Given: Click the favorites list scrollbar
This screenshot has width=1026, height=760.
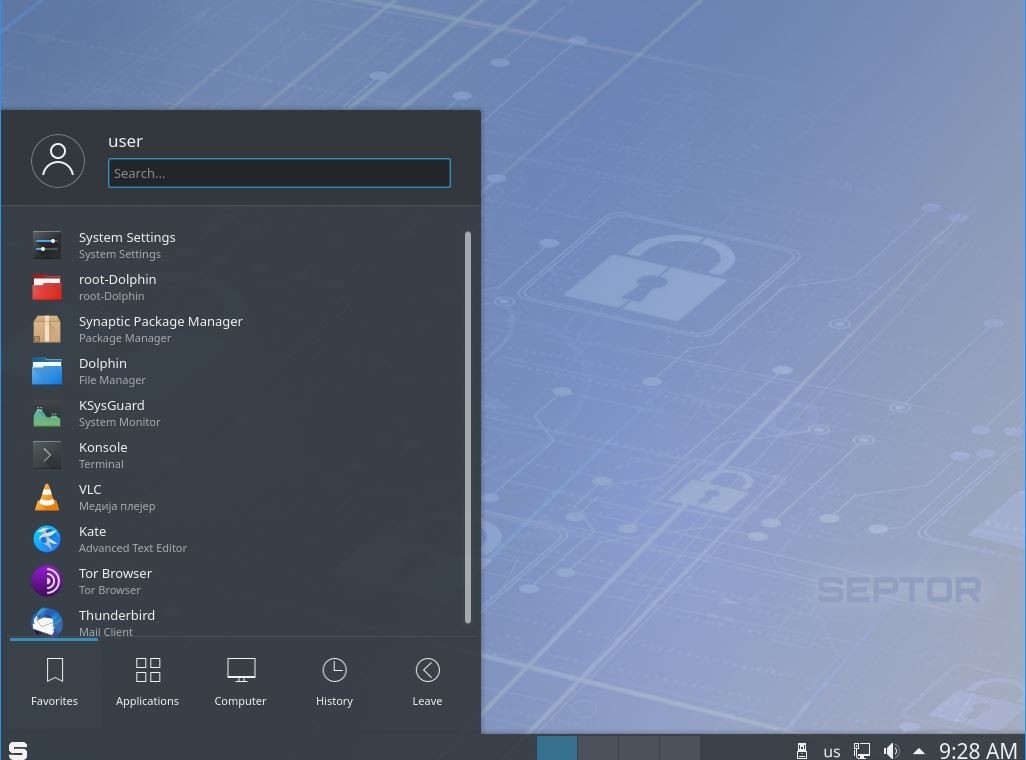Looking at the screenshot, I should (468, 427).
